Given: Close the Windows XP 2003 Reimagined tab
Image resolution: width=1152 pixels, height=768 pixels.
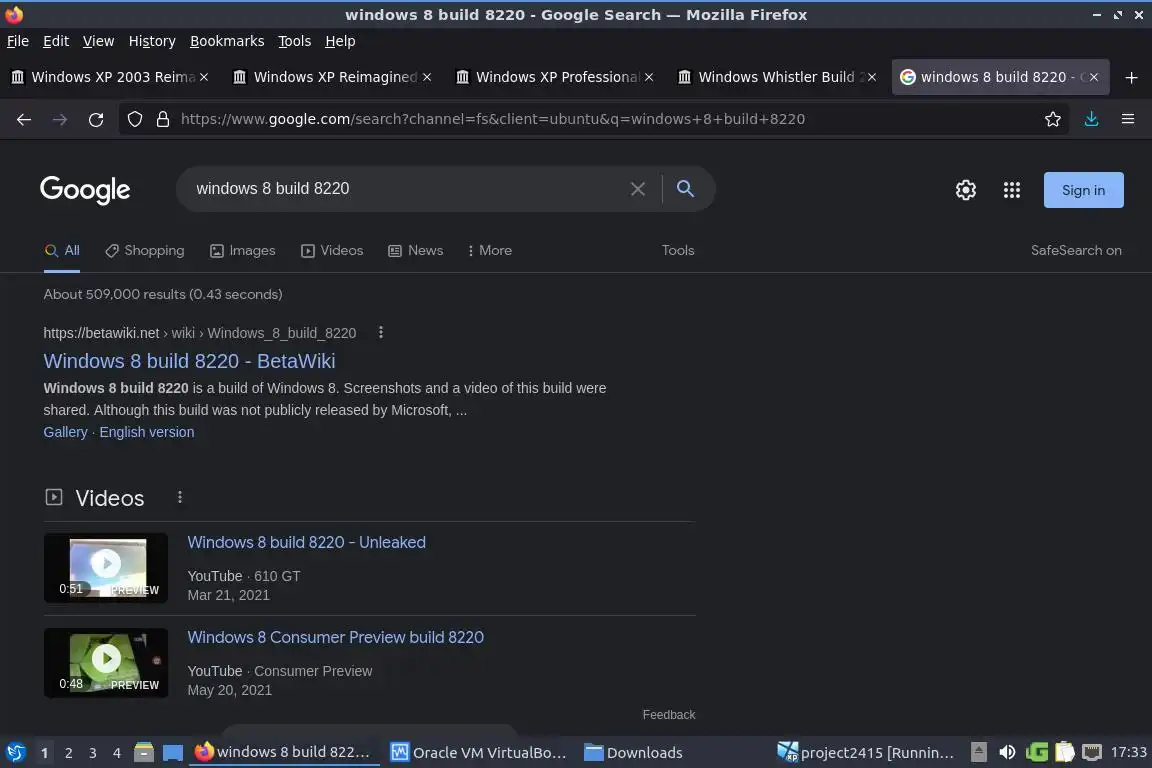Looking at the screenshot, I should [x=204, y=77].
